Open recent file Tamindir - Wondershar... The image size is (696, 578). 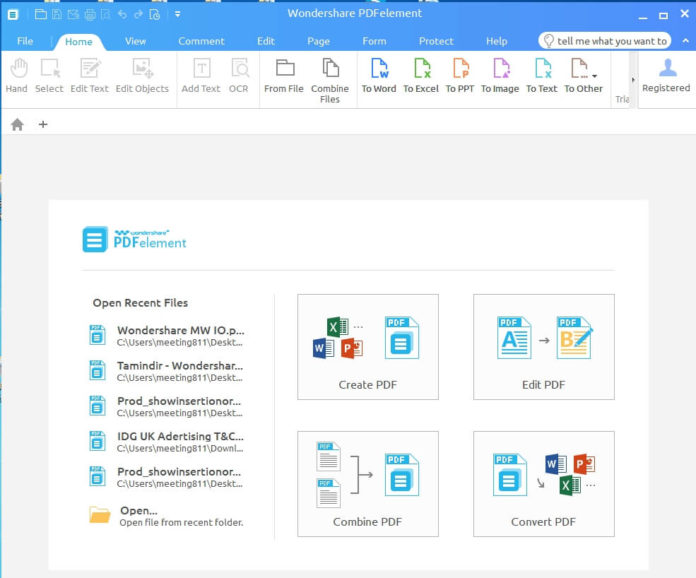pyautogui.click(x=167, y=371)
